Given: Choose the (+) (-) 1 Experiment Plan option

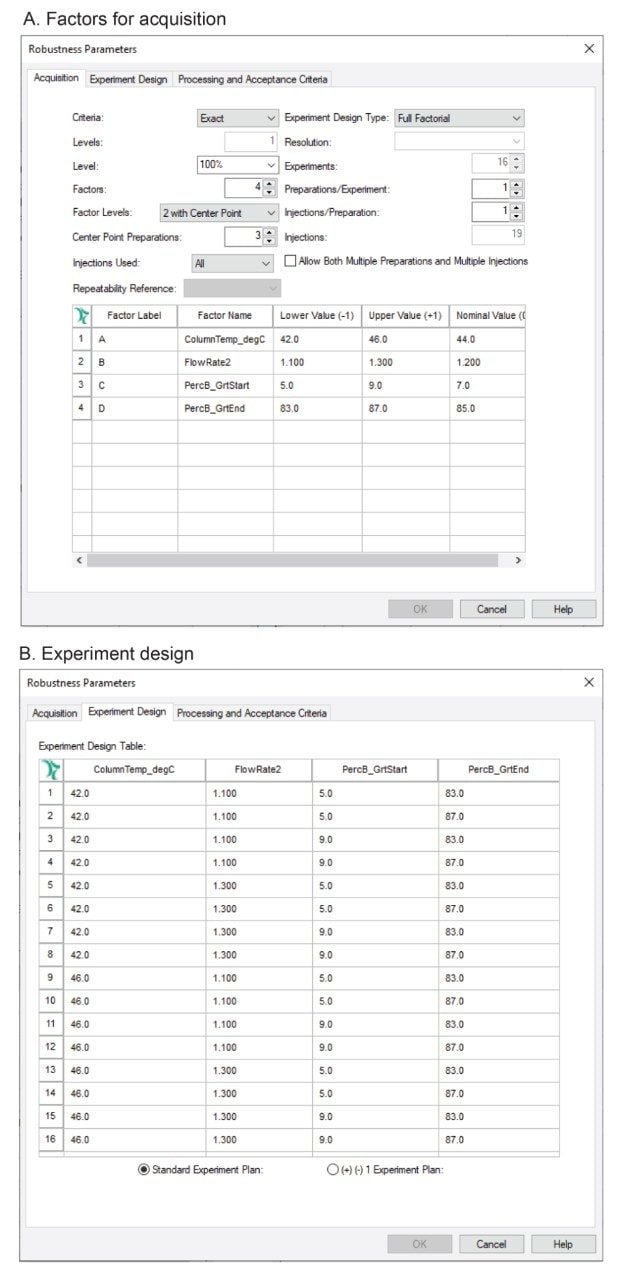Looking at the screenshot, I should pos(333,1170).
